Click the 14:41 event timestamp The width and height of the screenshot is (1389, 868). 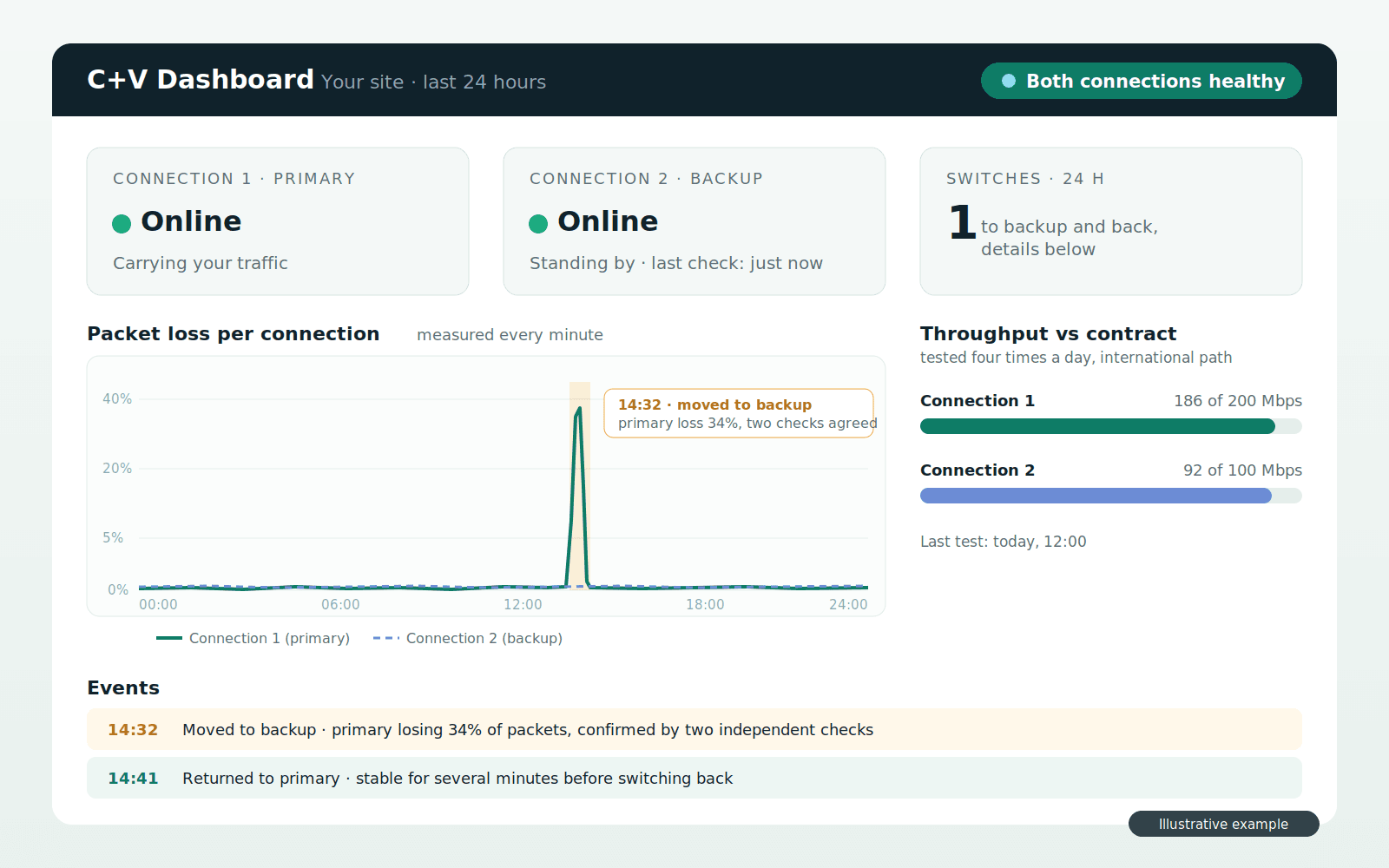pos(133,779)
